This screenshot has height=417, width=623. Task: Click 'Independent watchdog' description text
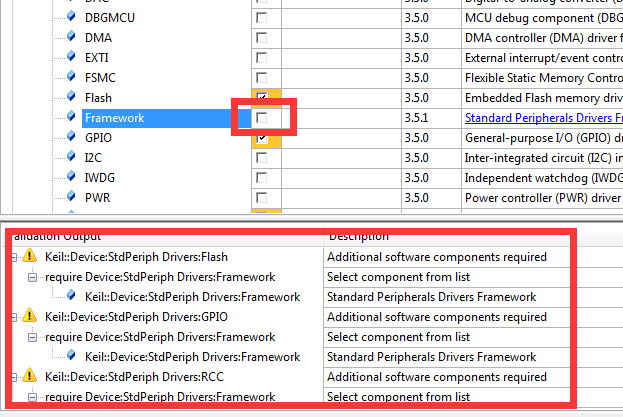(544, 178)
